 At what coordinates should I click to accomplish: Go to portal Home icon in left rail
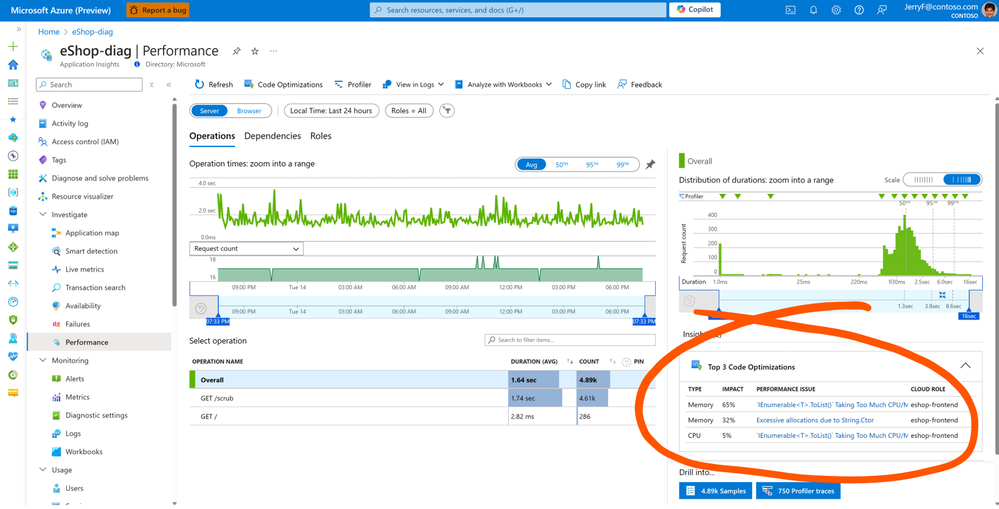tap(13, 64)
